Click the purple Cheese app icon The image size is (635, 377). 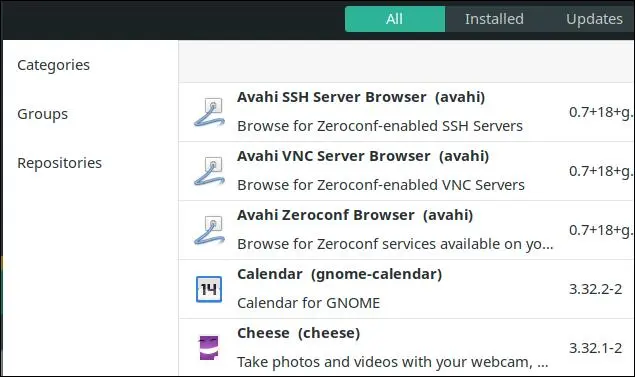click(x=209, y=348)
